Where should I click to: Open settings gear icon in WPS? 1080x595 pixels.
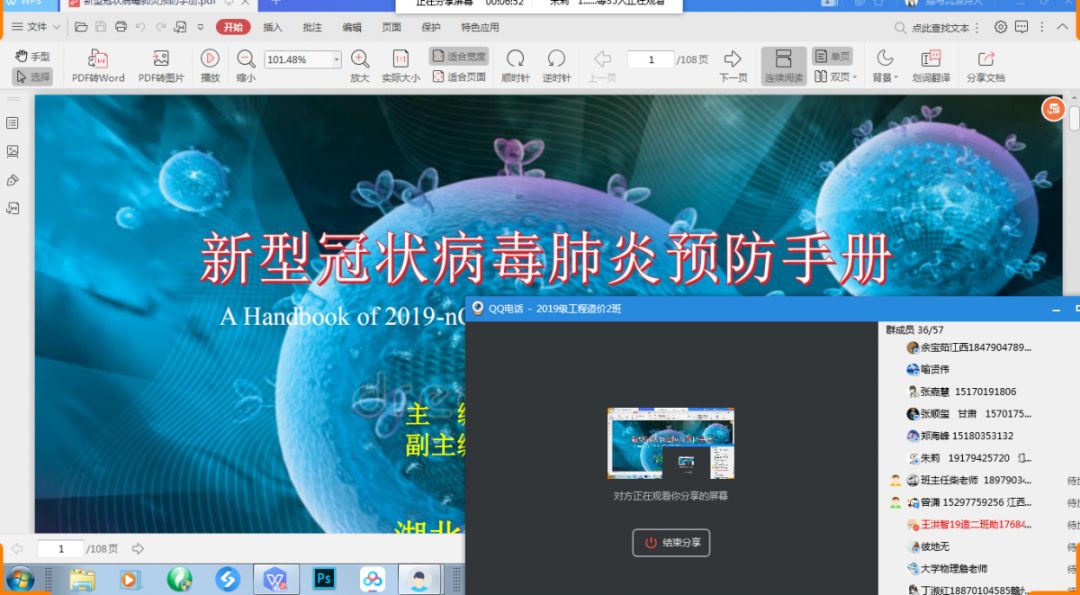(x=1001, y=27)
